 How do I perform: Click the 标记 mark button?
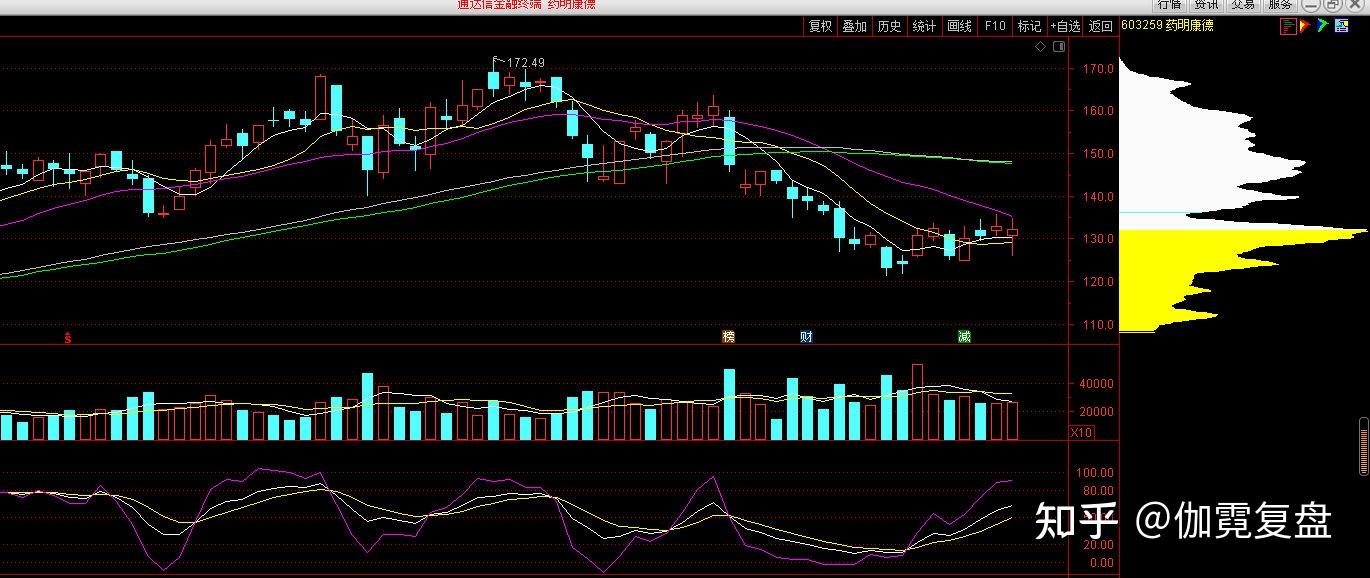[x=1029, y=26]
